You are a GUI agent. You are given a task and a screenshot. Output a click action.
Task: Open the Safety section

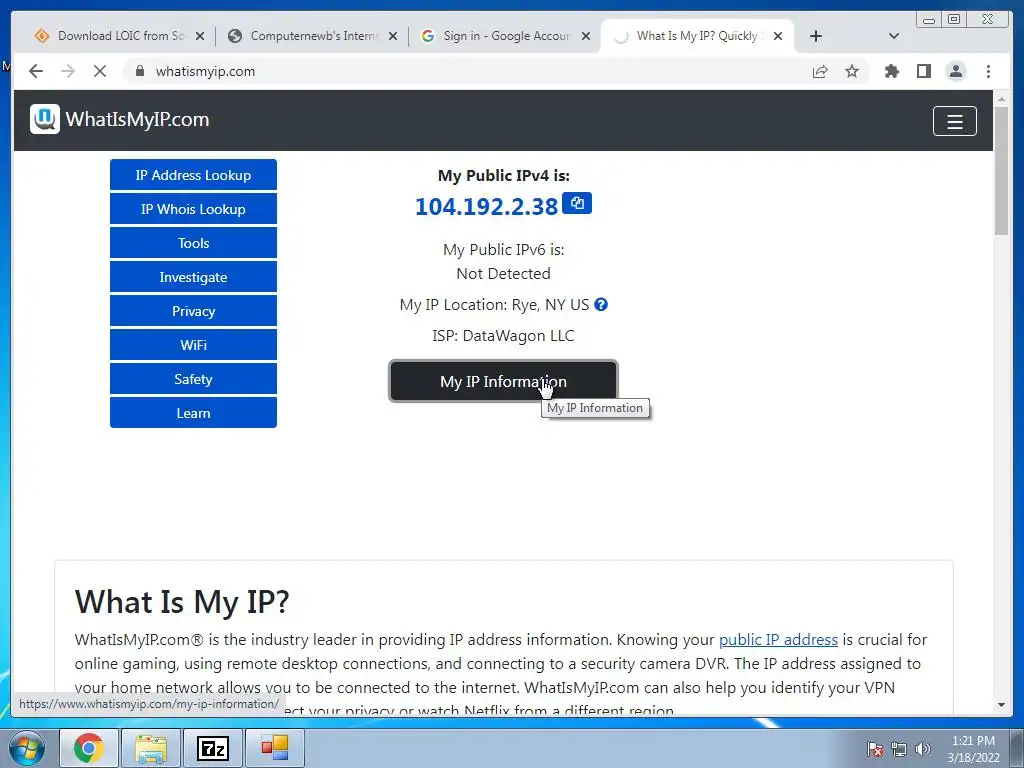[193, 379]
